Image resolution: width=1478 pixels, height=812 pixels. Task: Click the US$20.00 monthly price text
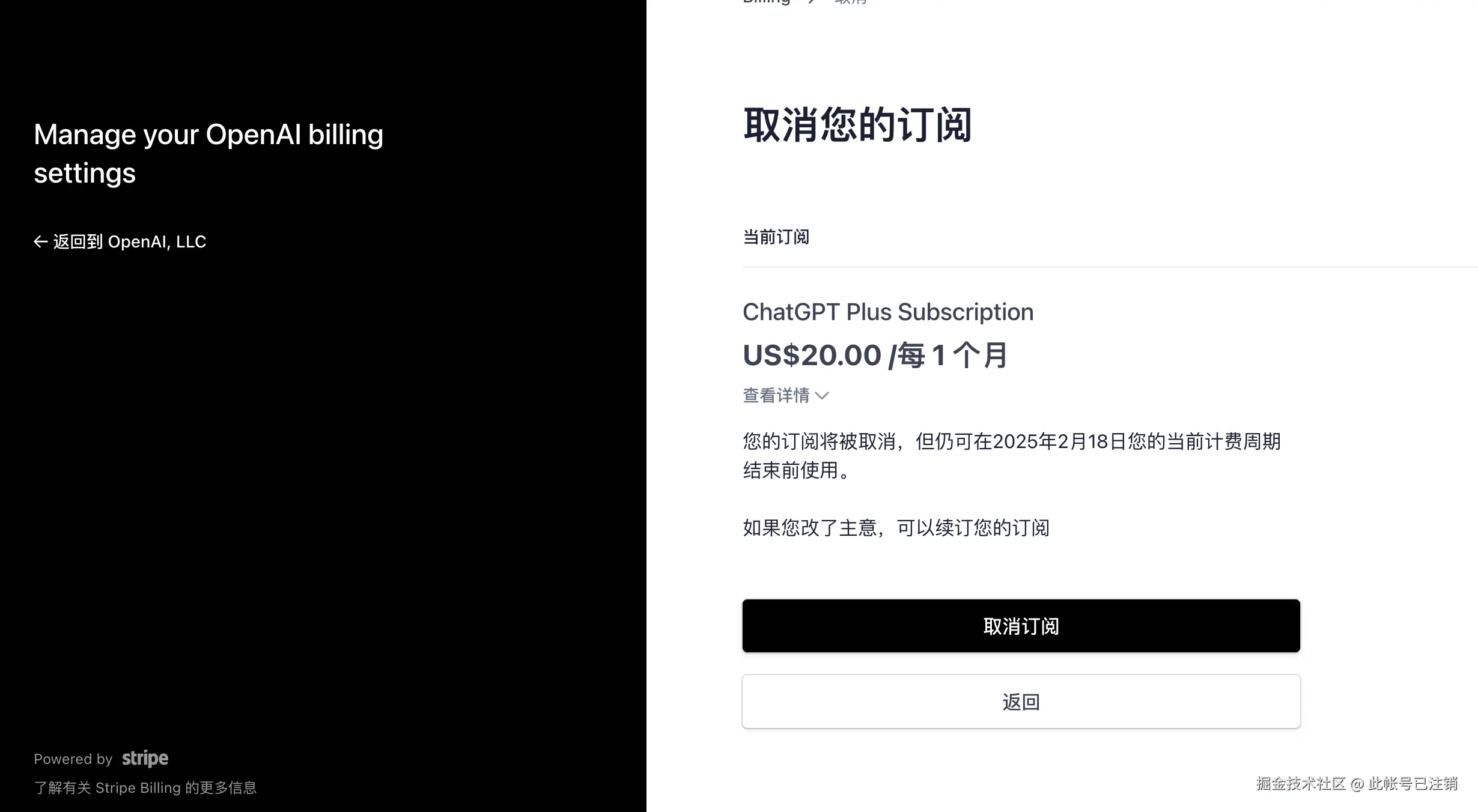[875, 354]
